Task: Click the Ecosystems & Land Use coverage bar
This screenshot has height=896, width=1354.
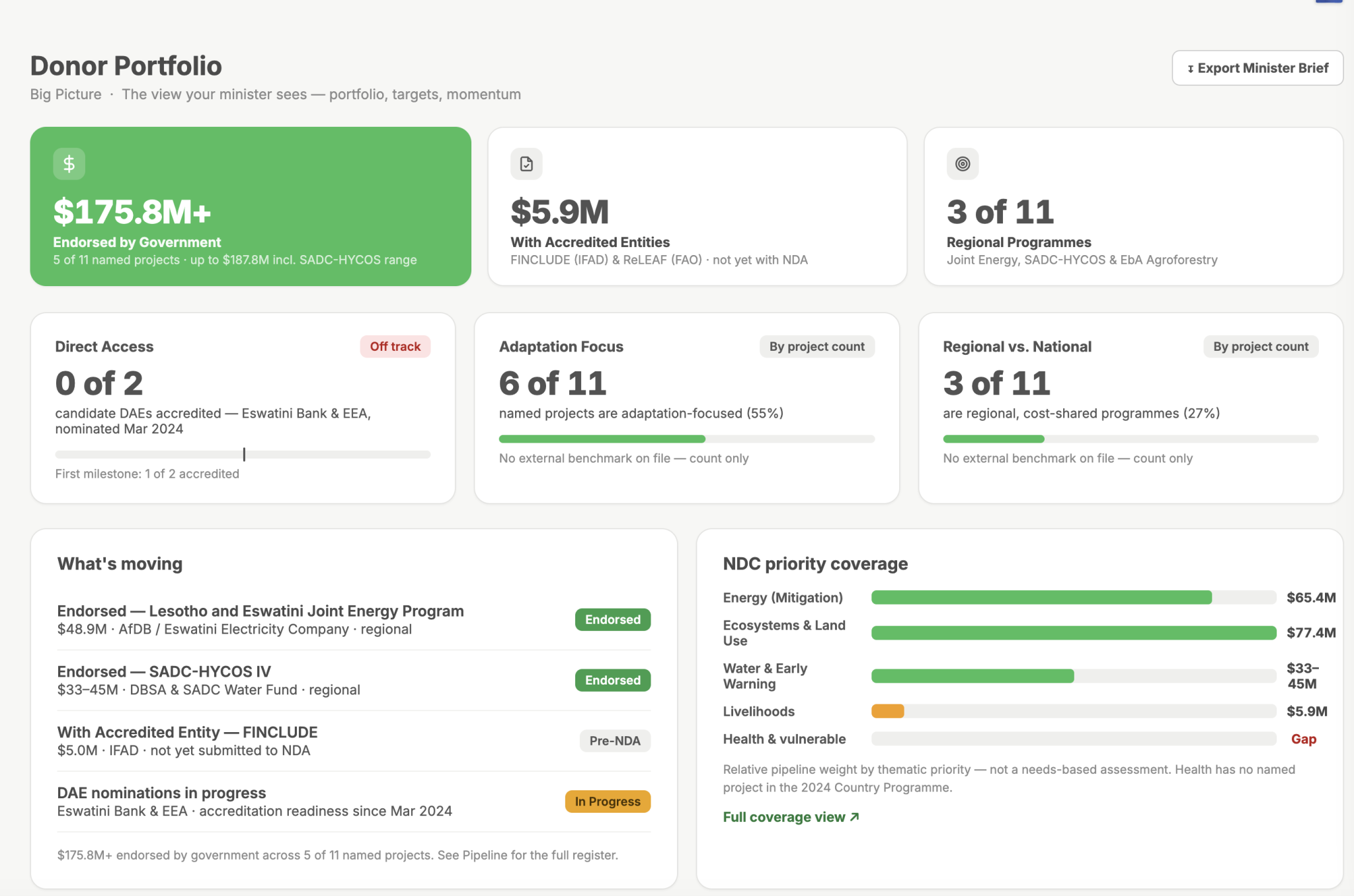Action: pos(1074,633)
